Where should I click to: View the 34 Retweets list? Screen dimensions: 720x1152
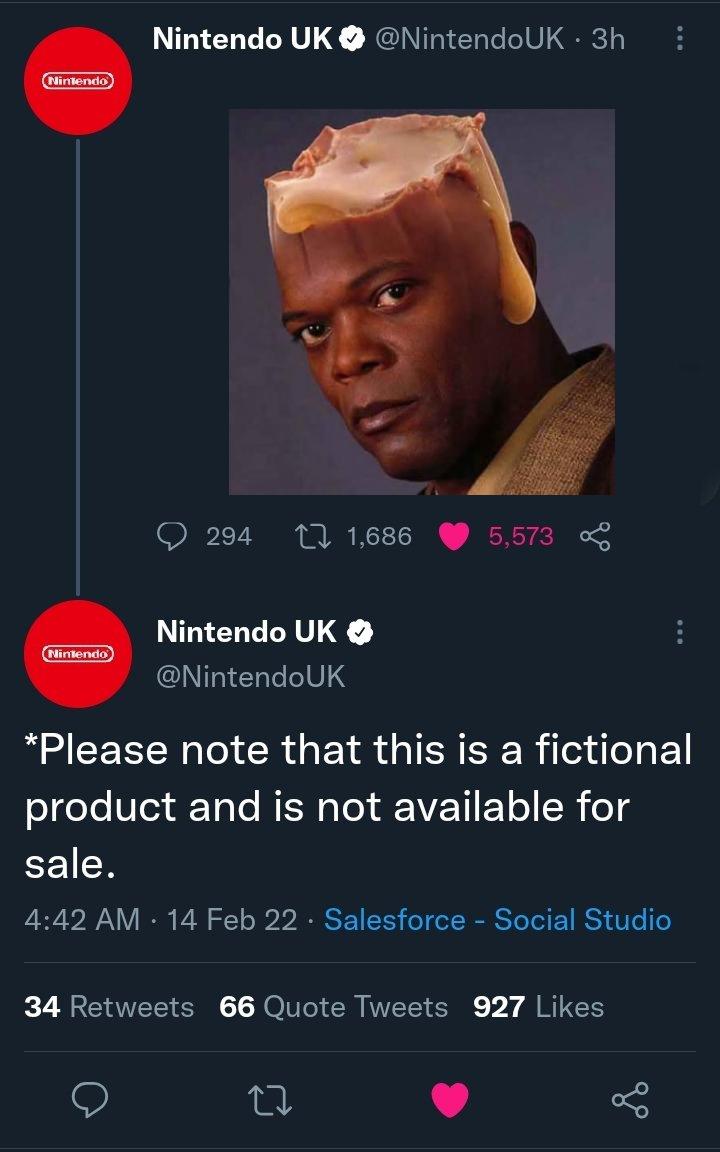[x=109, y=1006]
